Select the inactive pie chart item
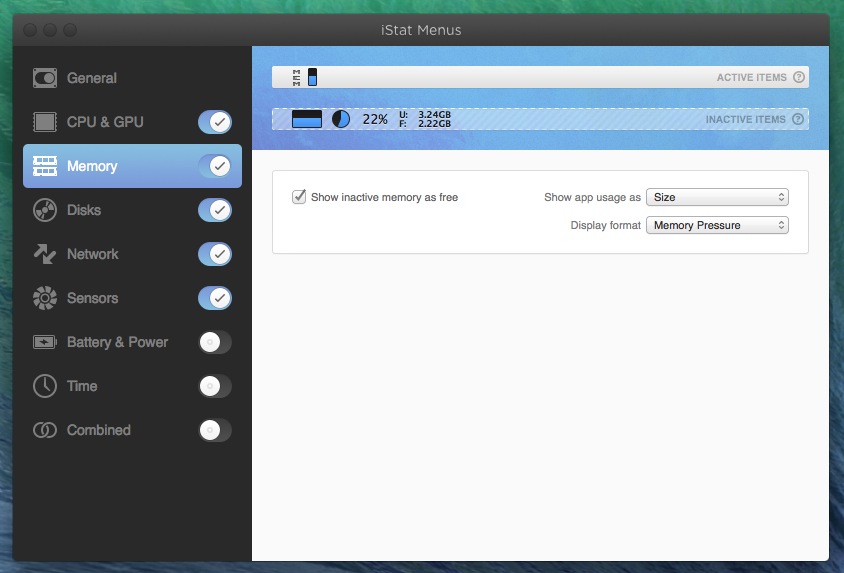Image resolution: width=844 pixels, height=573 pixels. pos(341,119)
